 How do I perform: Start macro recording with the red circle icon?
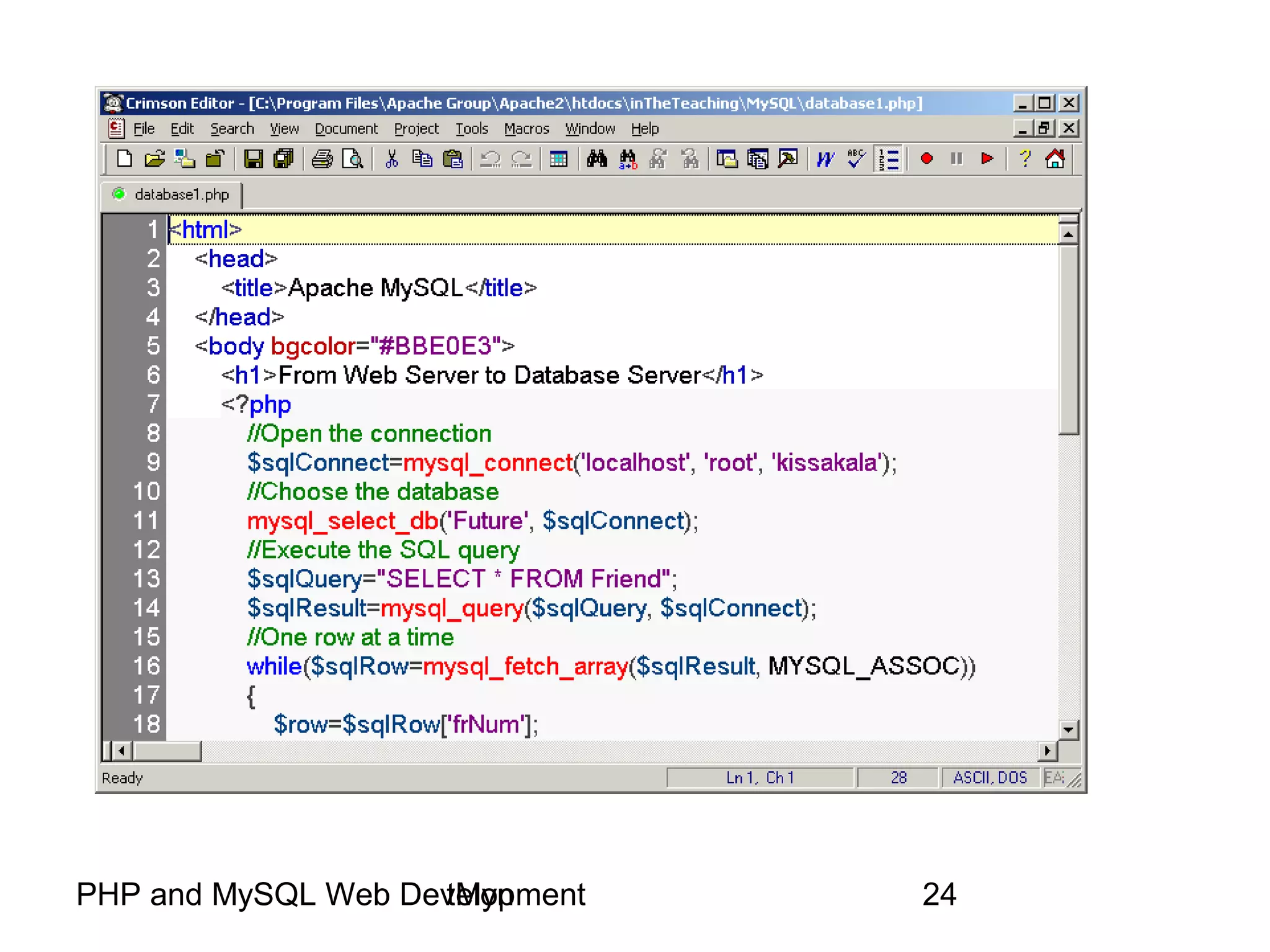[926, 159]
